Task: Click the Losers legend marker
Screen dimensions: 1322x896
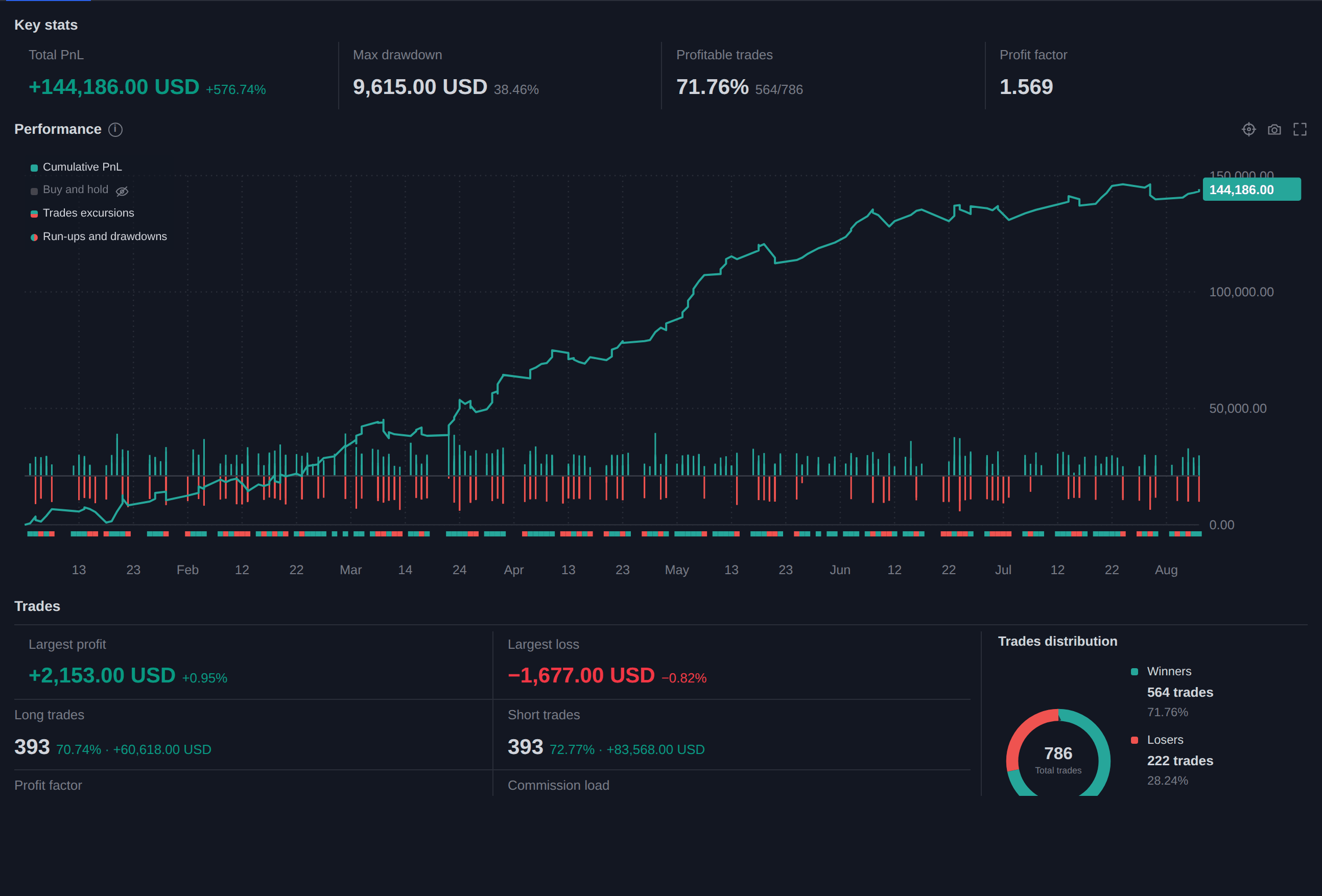Action: tap(1135, 740)
